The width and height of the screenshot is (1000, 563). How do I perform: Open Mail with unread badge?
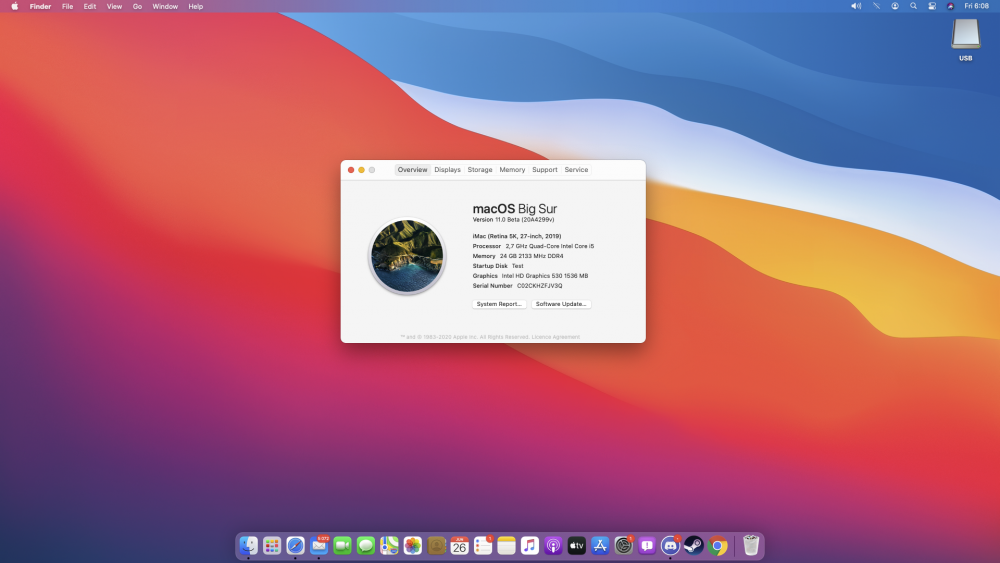(319, 546)
